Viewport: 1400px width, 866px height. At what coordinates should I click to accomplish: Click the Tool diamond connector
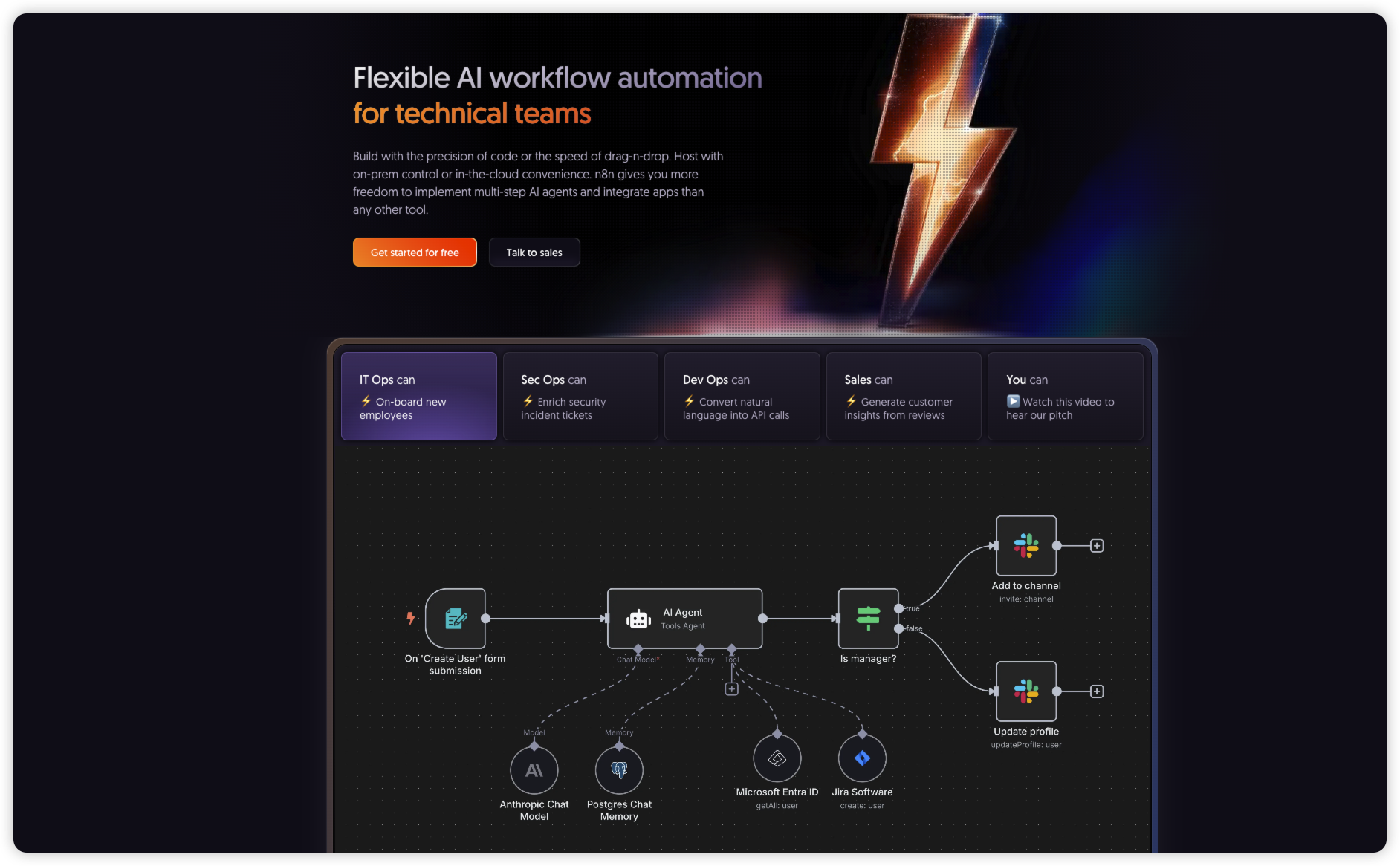[x=732, y=649]
